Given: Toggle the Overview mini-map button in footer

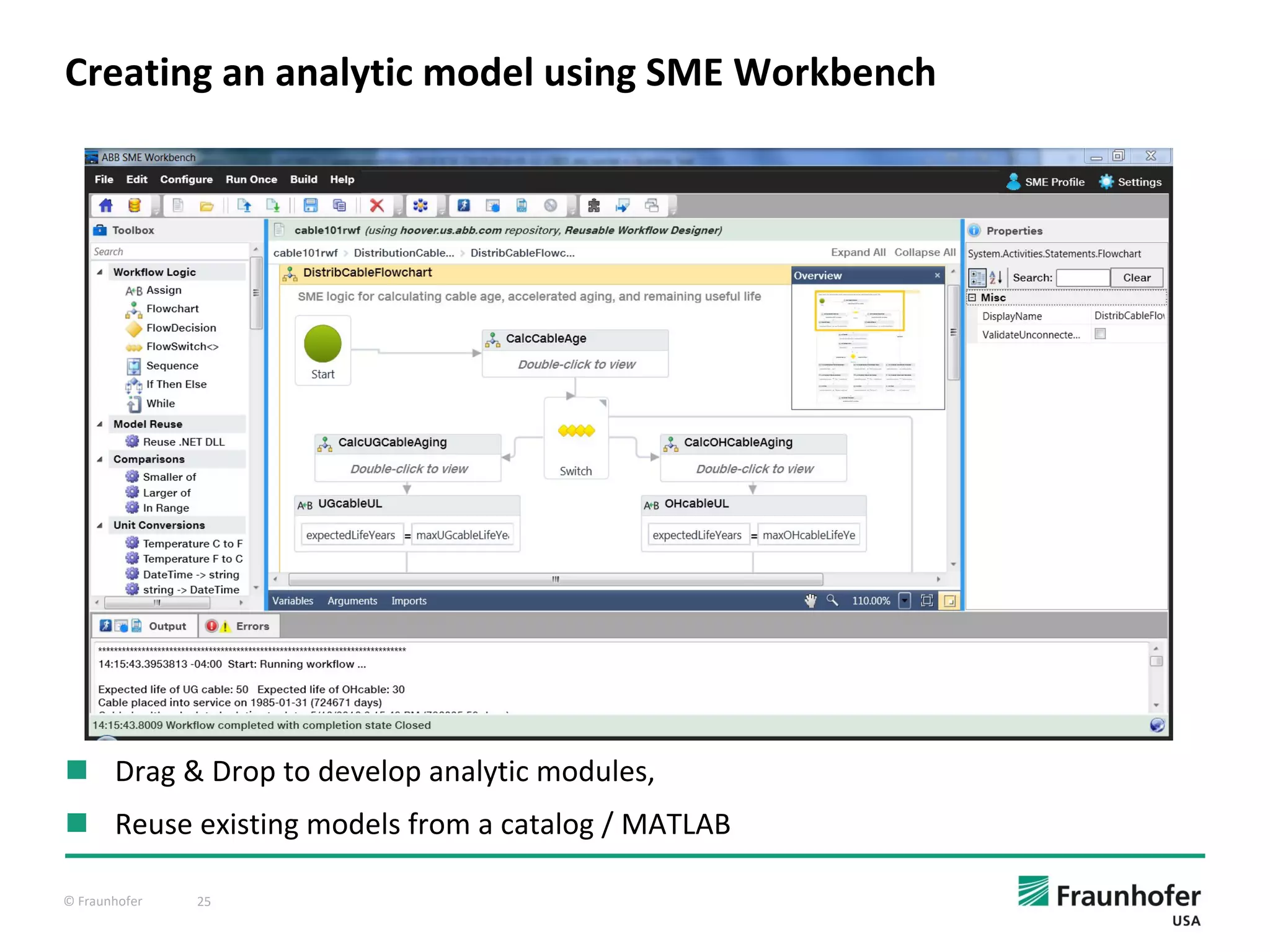Looking at the screenshot, I should pyautogui.click(x=949, y=601).
